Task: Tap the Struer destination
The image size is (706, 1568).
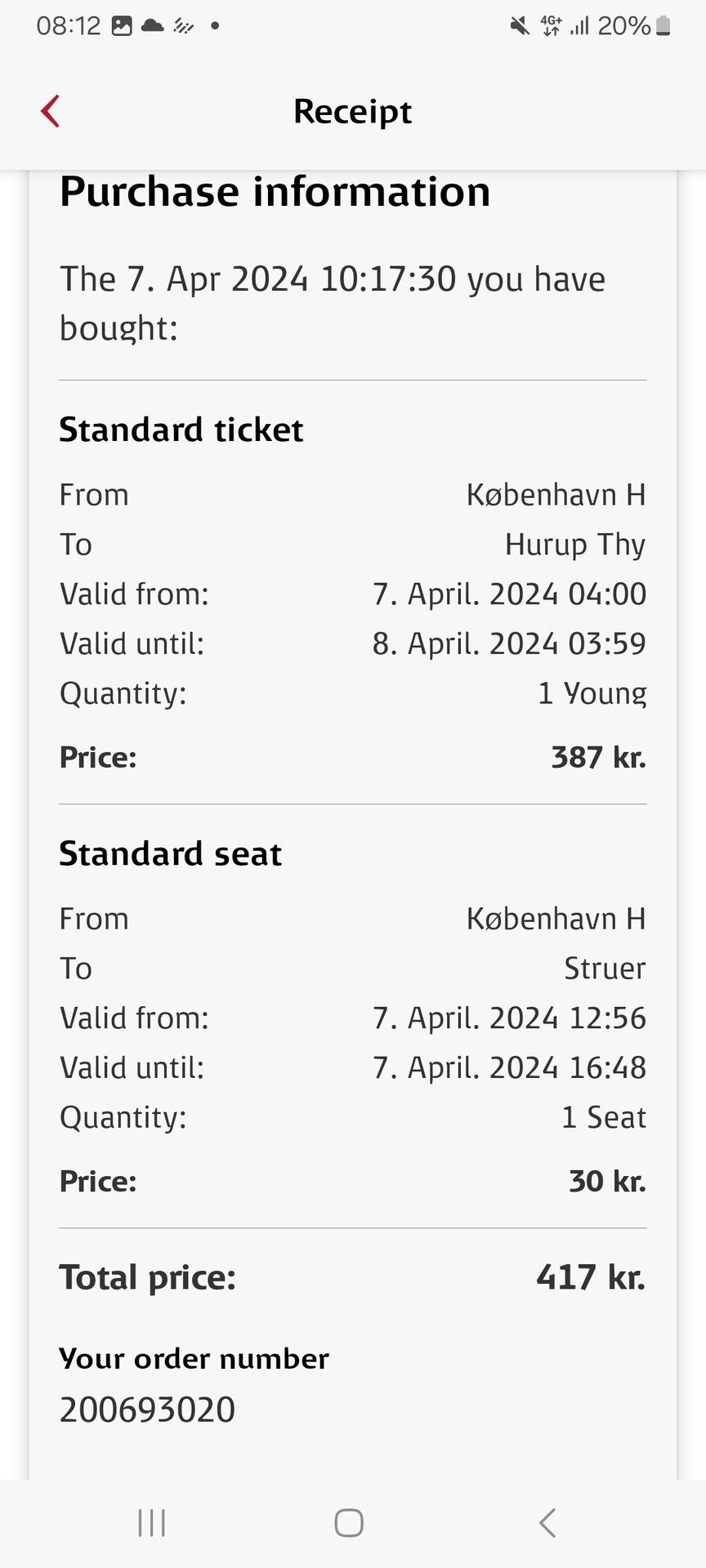Action: tap(604, 969)
